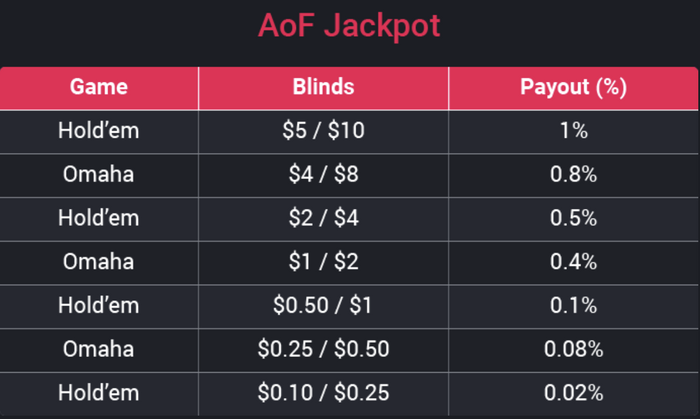Click the $0.50 / $1 blinds cell

pyautogui.click(x=323, y=306)
